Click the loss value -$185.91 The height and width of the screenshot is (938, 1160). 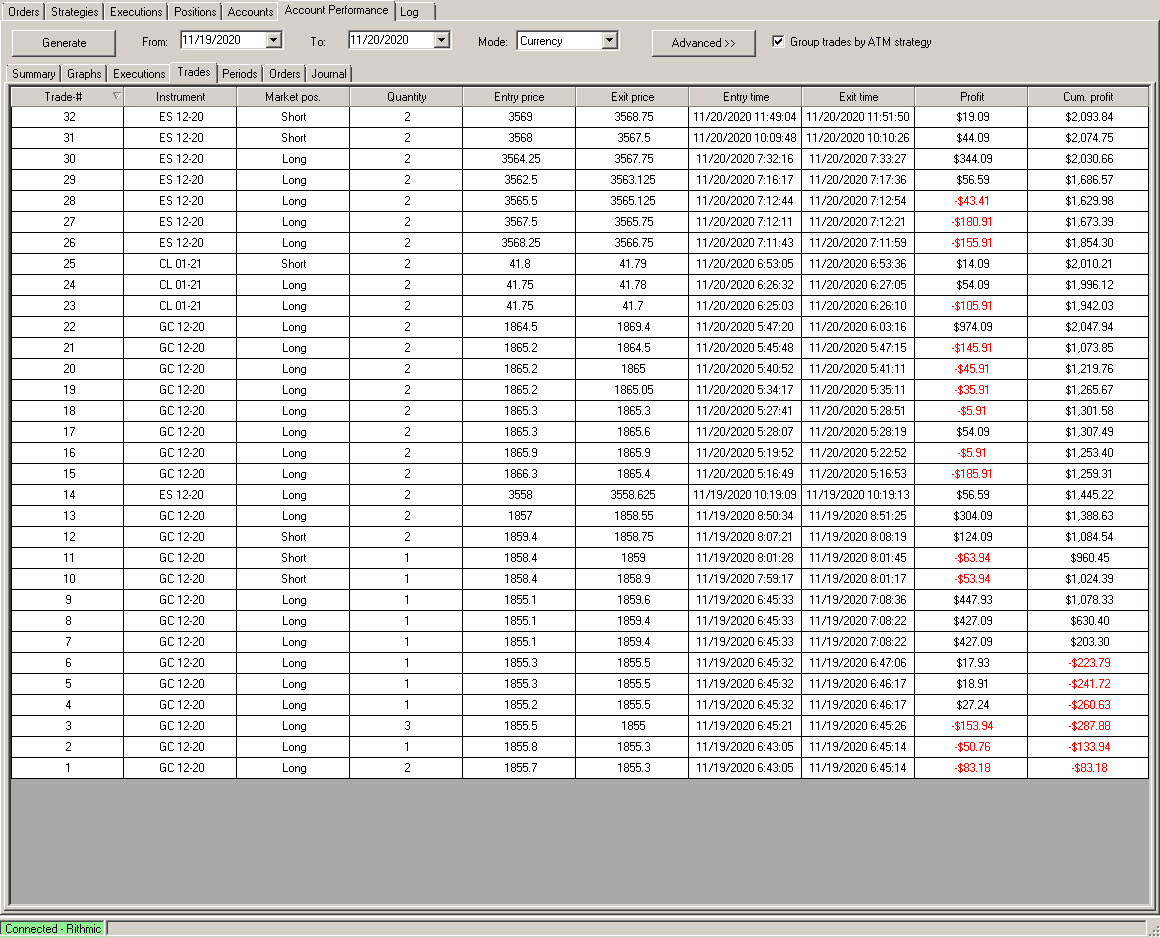(971, 474)
